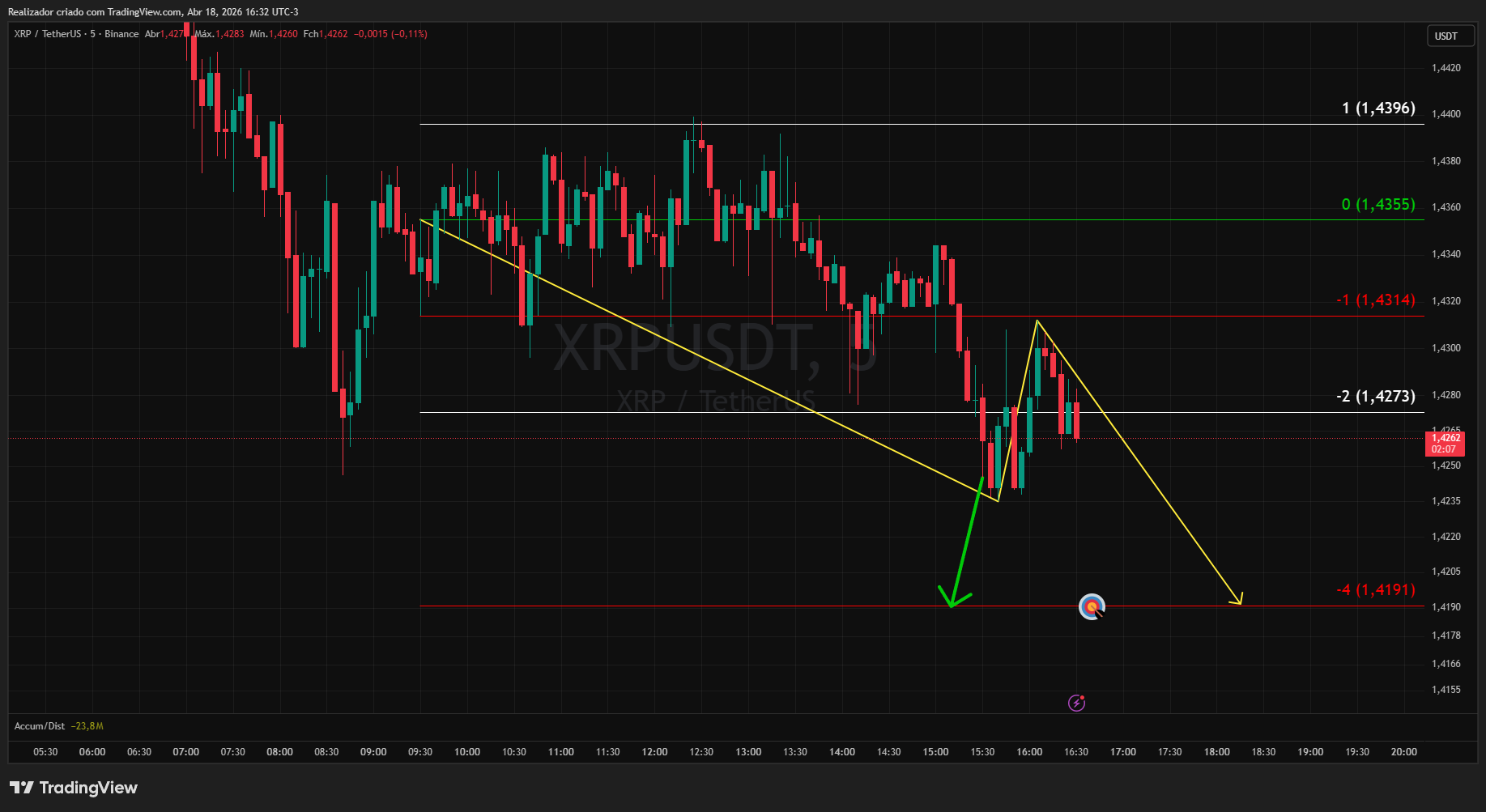Screen dimensions: 1486x812
Task: Click the 12:00 mark on the time axis
Action: (x=654, y=752)
